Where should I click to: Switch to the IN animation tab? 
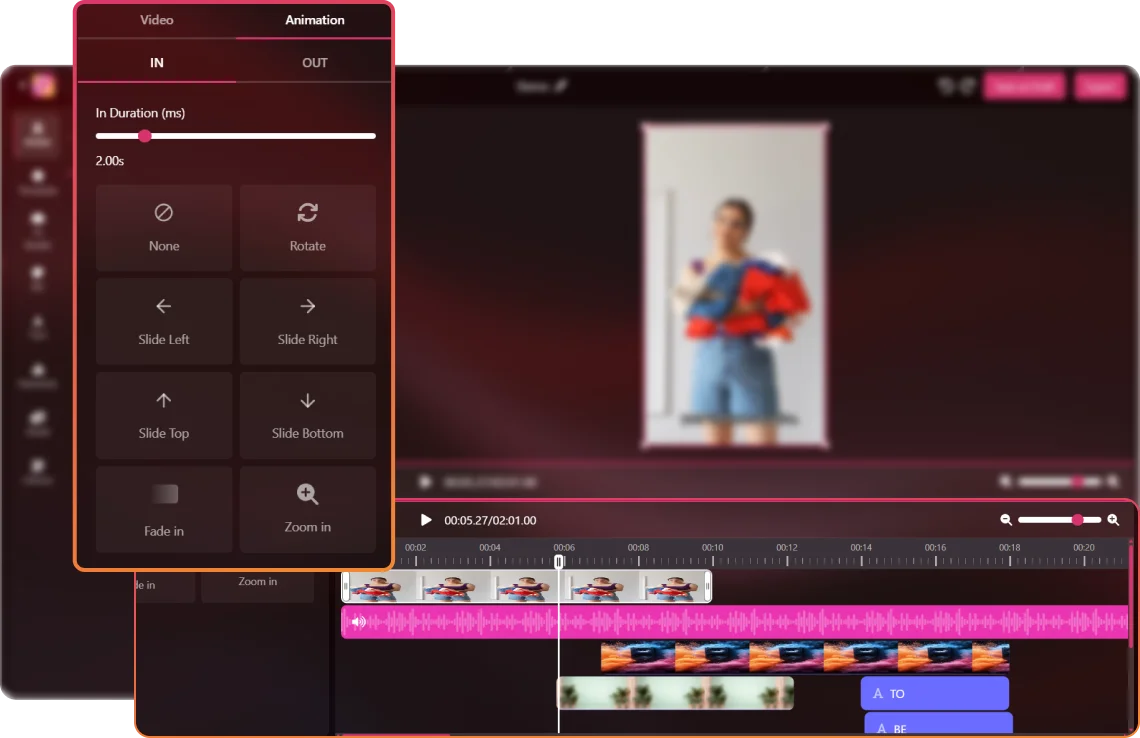[x=157, y=62]
